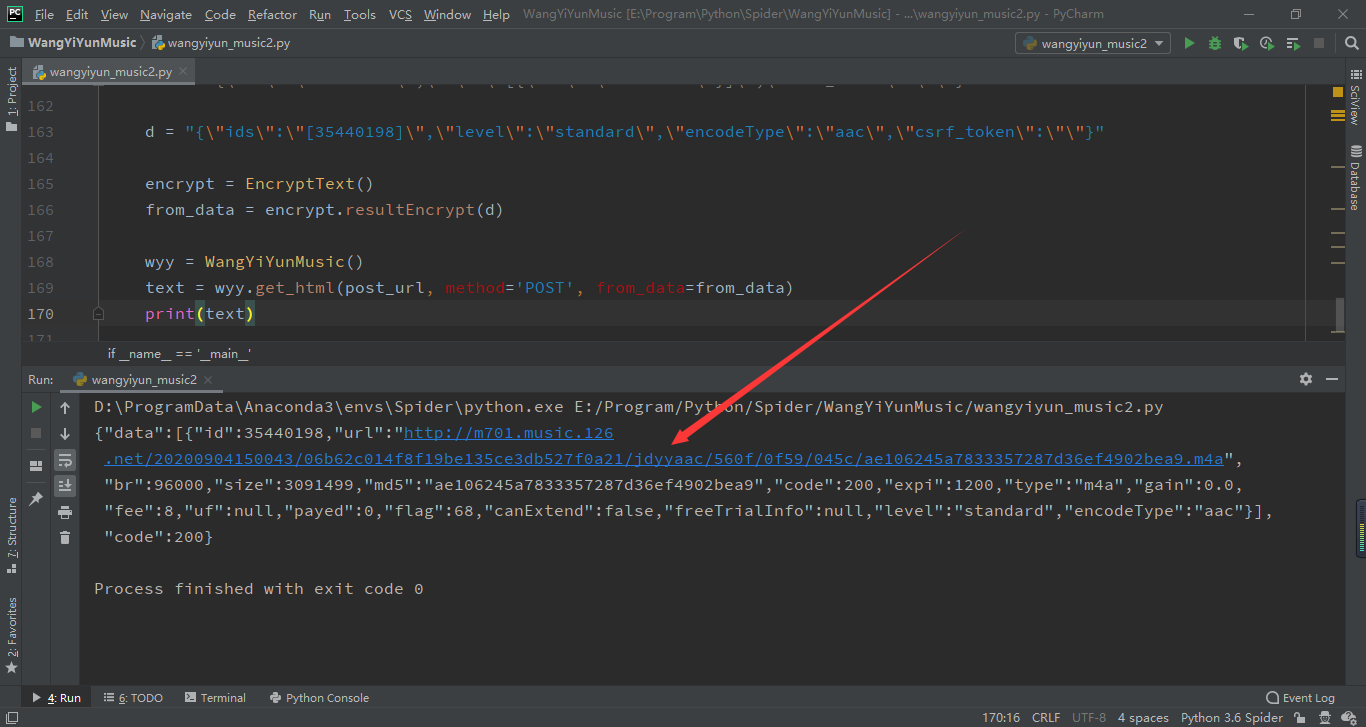Select the wangyiyun_music2.py editor tab
This screenshot has width=1366, height=727.
(110, 72)
